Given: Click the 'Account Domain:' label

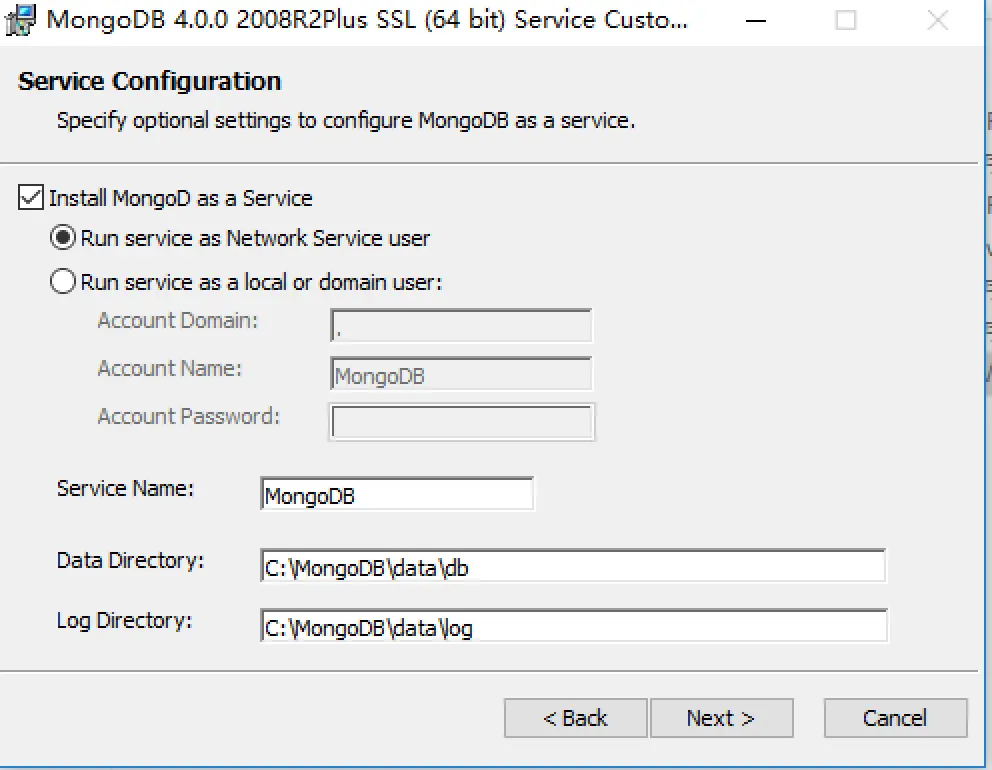Looking at the screenshot, I should tap(178, 321).
